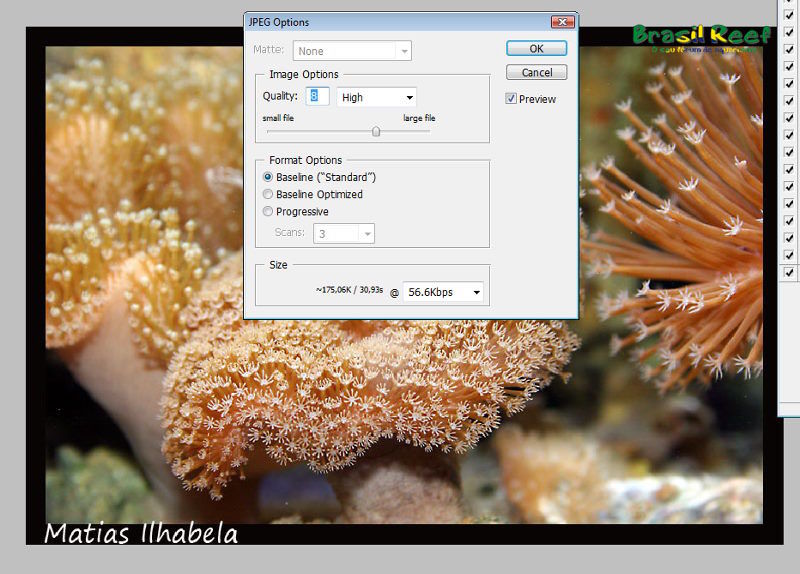
Task: Click the Quality value input field
Action: point(318,97)
